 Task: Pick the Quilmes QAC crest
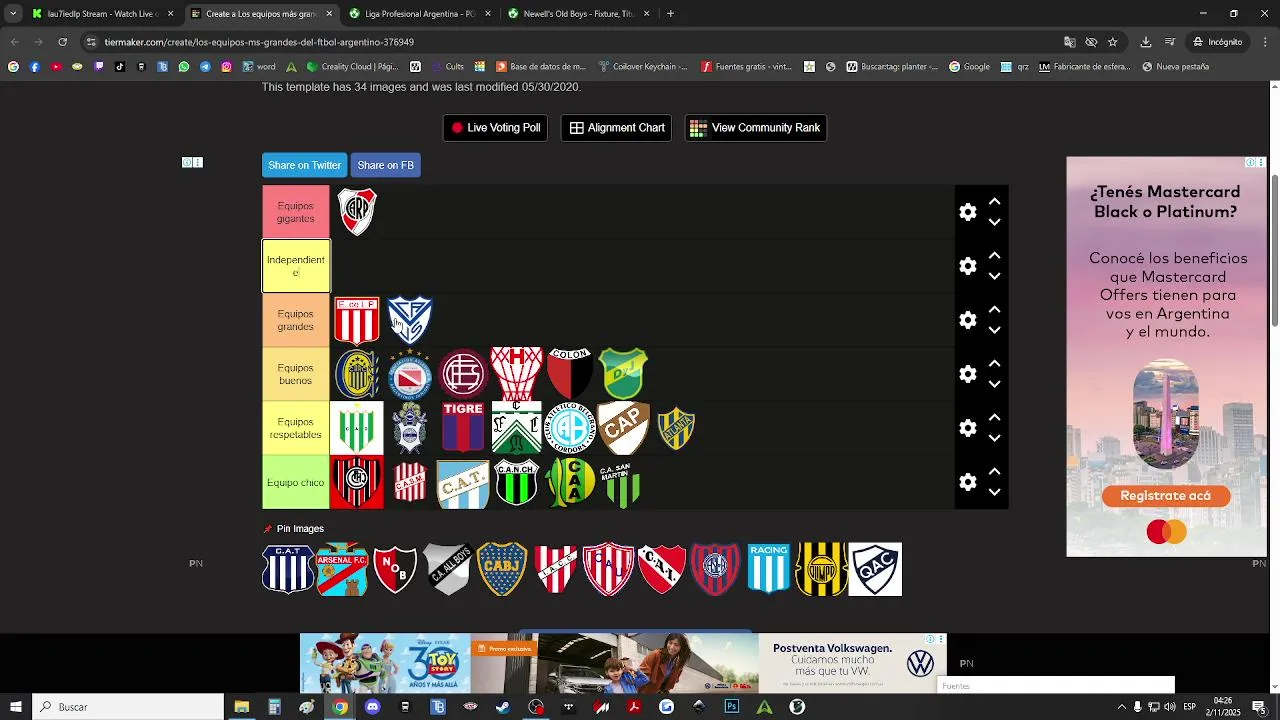(x=875, y=569)
